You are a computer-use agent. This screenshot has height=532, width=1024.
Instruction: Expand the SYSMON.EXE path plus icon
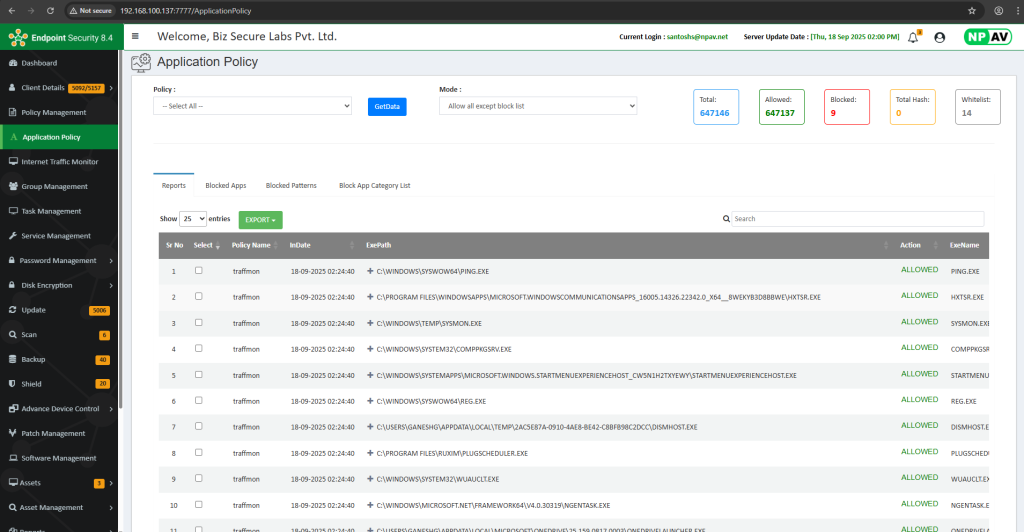pyautogui.click(x=370, y=323)
